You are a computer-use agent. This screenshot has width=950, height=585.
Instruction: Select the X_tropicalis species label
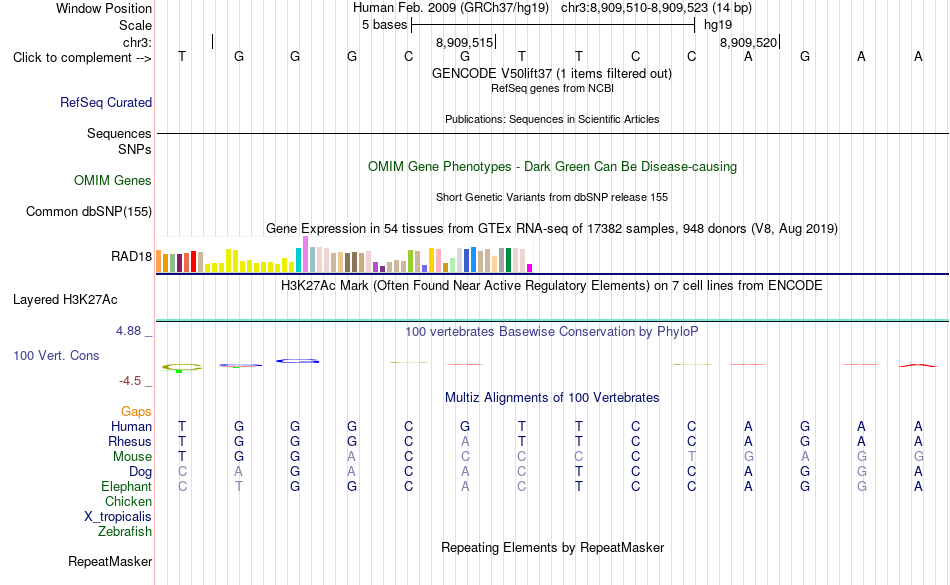tap(118, 517)
